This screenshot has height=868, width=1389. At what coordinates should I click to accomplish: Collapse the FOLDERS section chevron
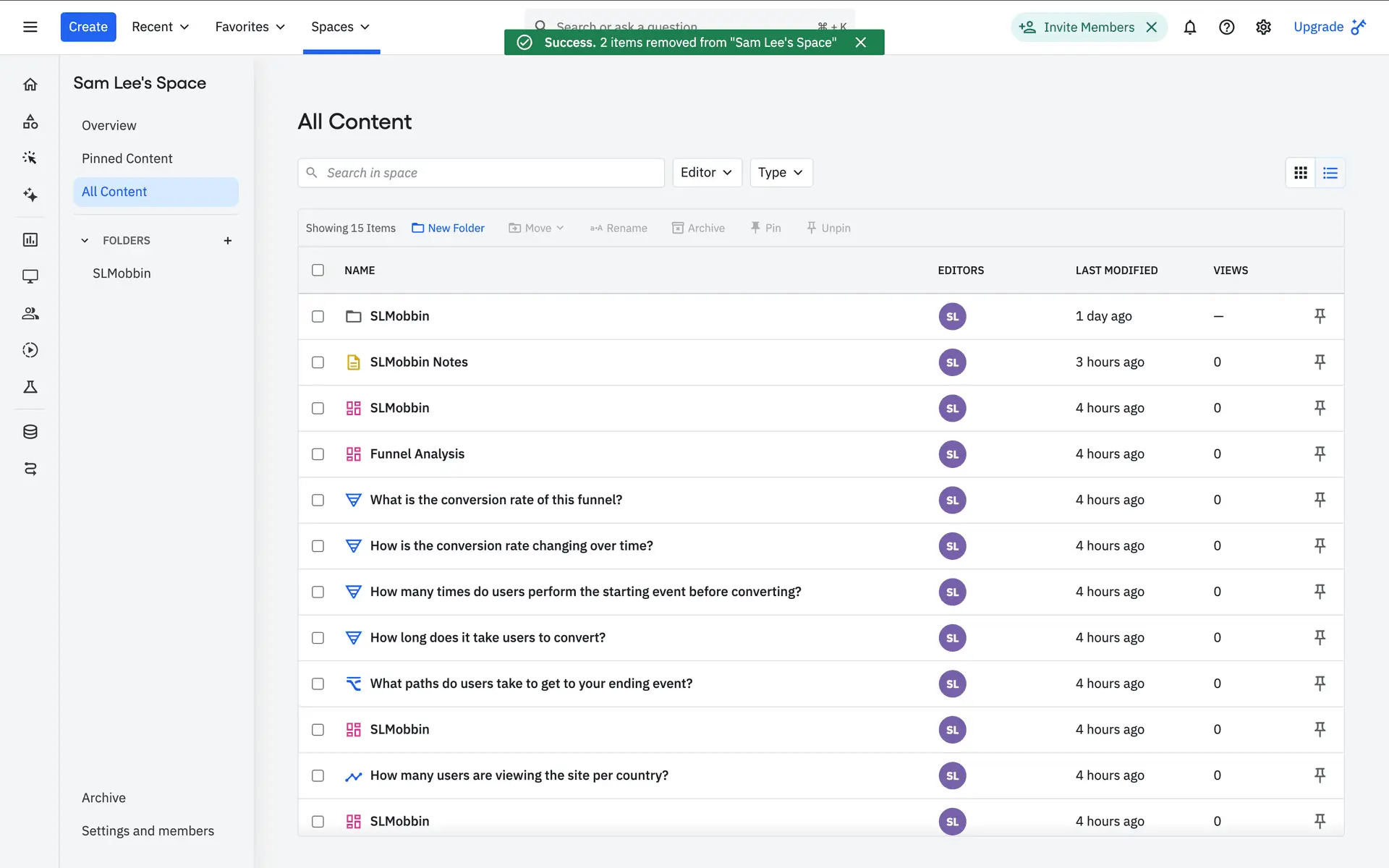[85, 241]
